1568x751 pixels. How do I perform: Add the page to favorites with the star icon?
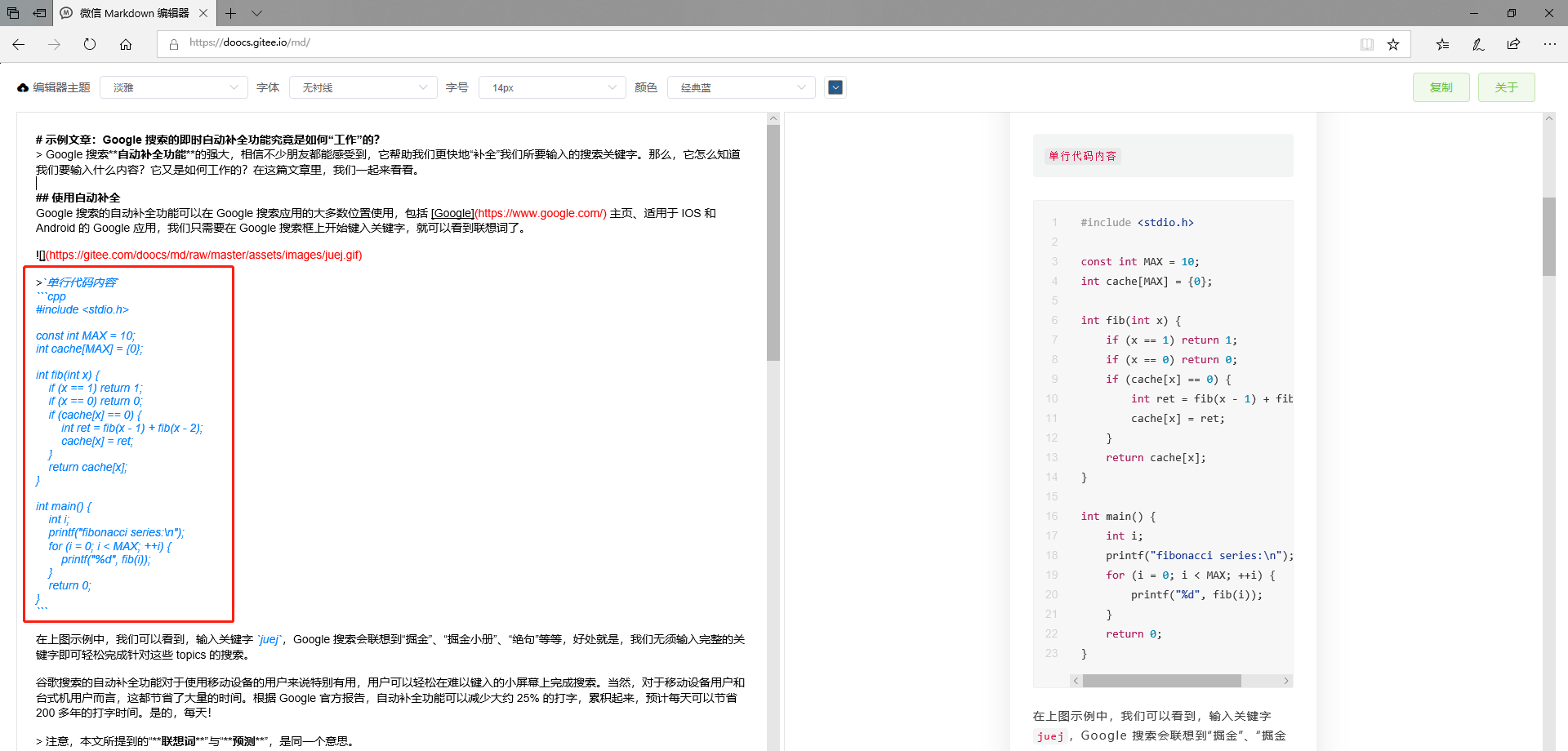(x=1393, y=44)
